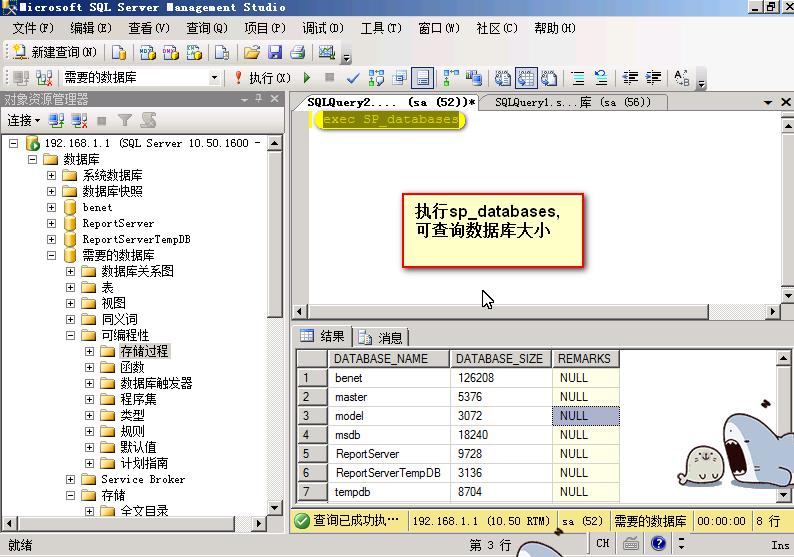Open the 工具(T) menu
This screenshot has width=794, height=557.
coord(381,28)
